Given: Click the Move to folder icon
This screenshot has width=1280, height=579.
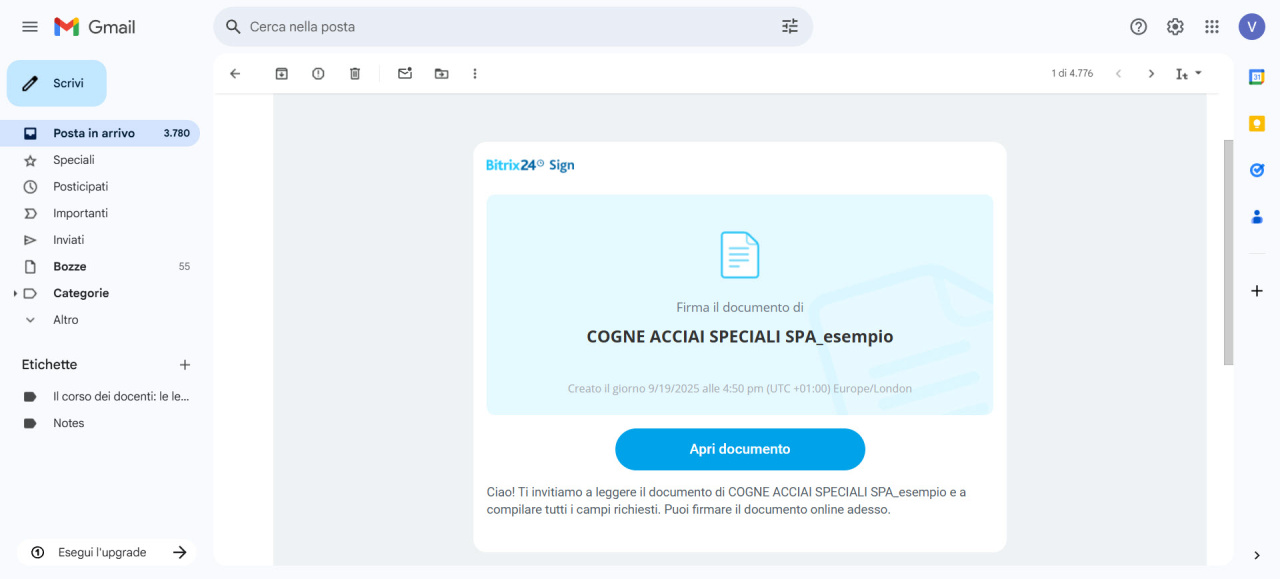Looking at the screenshot, I should click(x=441, y=74).
